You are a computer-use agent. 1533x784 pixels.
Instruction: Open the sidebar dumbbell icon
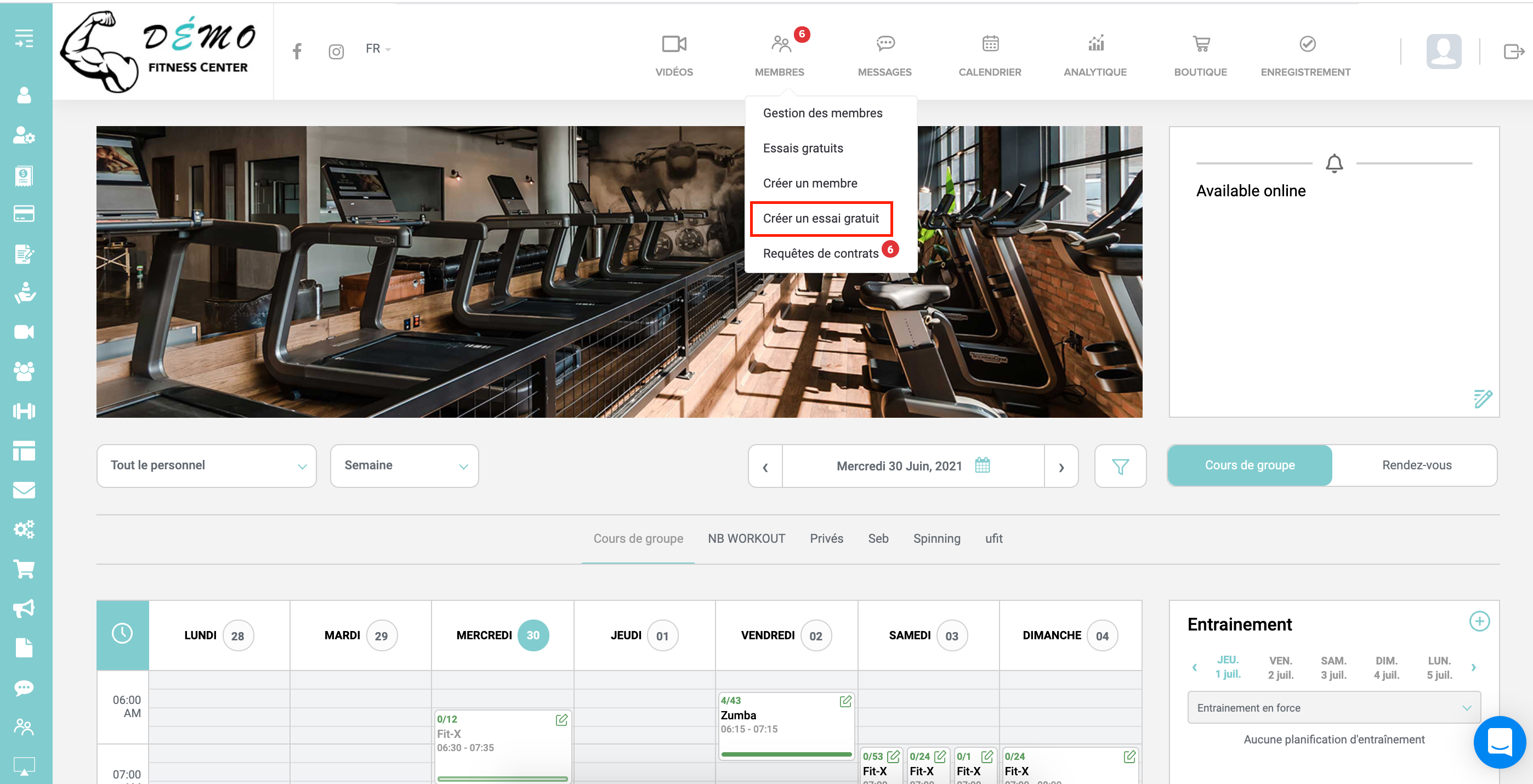pyautogui.click(x=24, y=411)
